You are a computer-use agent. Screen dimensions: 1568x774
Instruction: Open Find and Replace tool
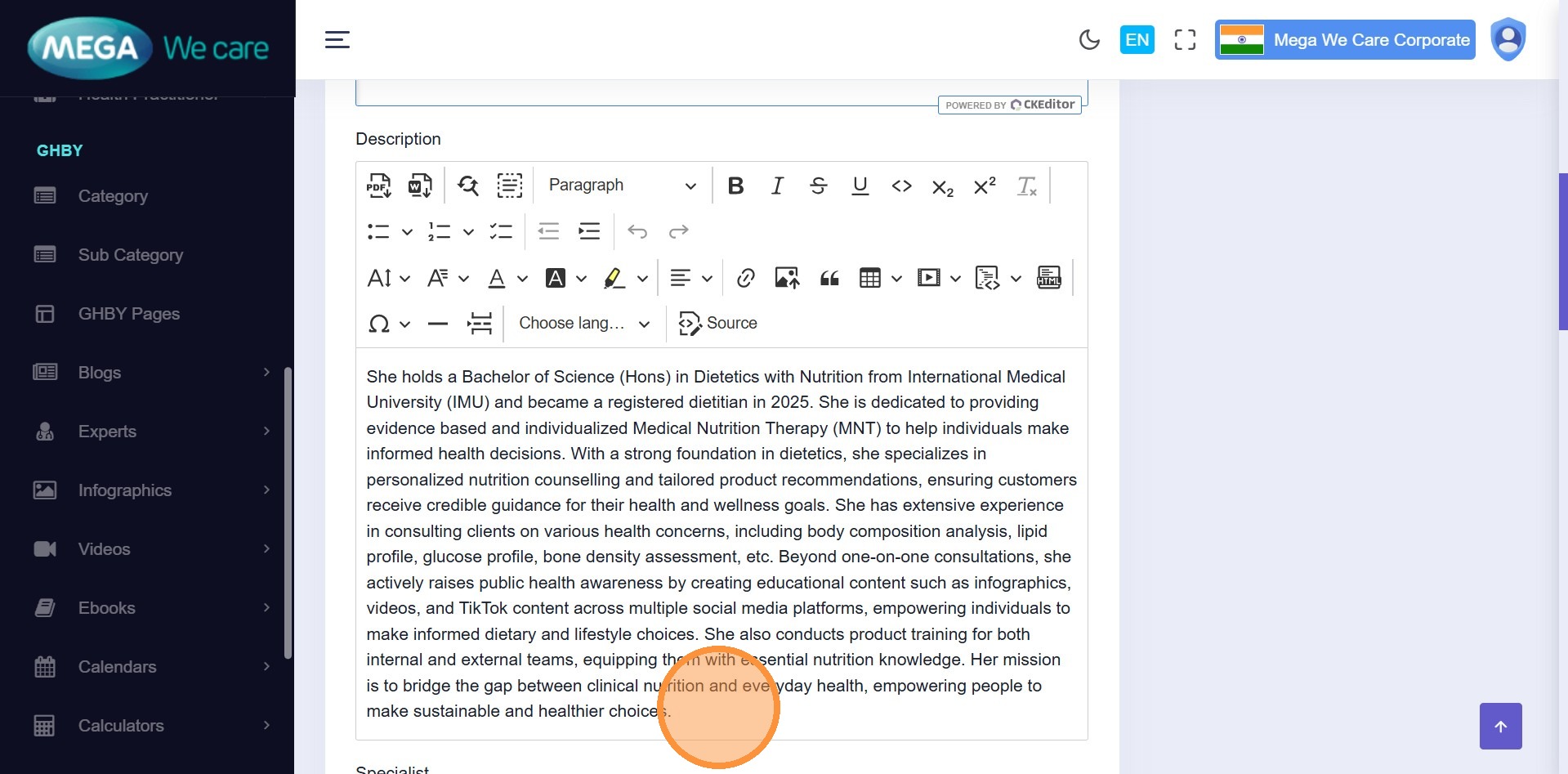[468, 186]
